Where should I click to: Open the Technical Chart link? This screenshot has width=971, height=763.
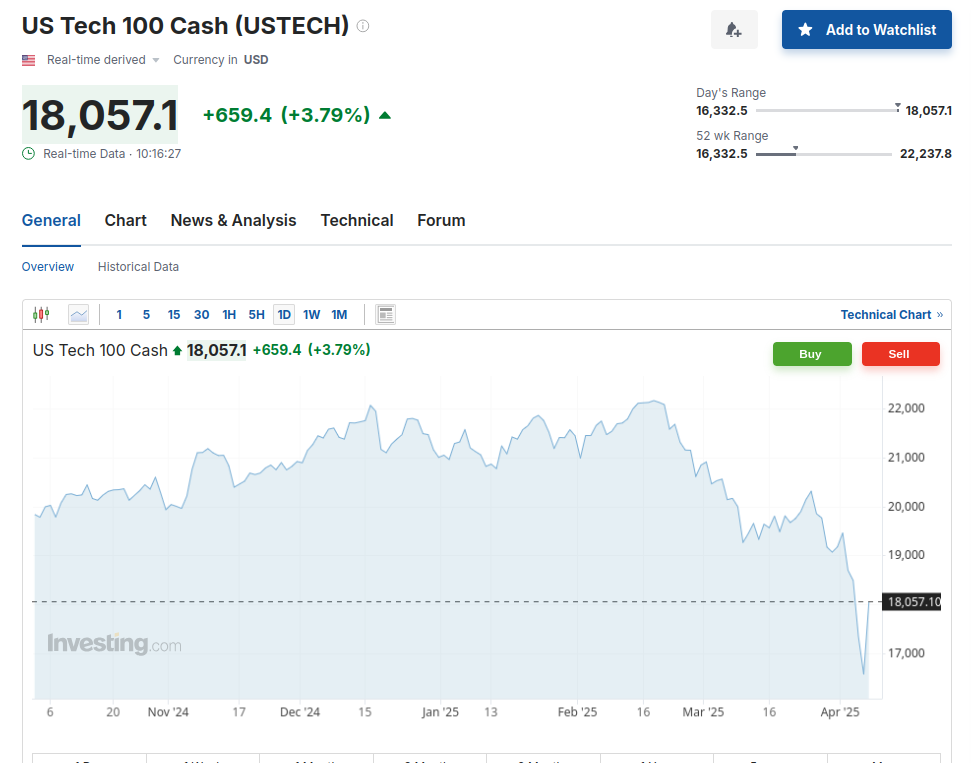click(892, 315)
